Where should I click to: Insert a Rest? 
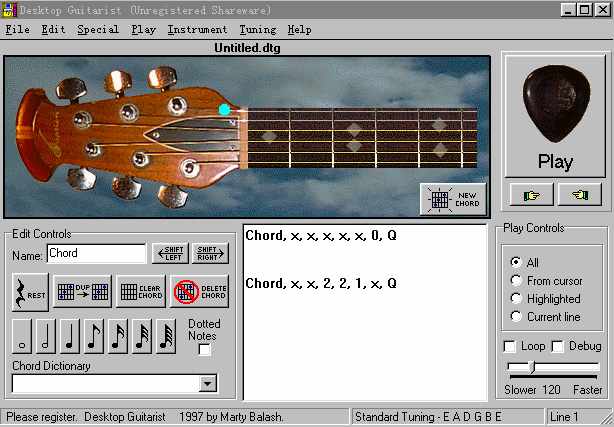pyautogui.click(x=30, y=292)
